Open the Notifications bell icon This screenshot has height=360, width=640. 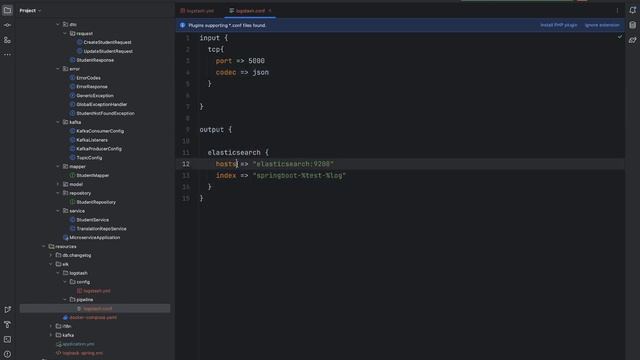(x=632, y=10)
